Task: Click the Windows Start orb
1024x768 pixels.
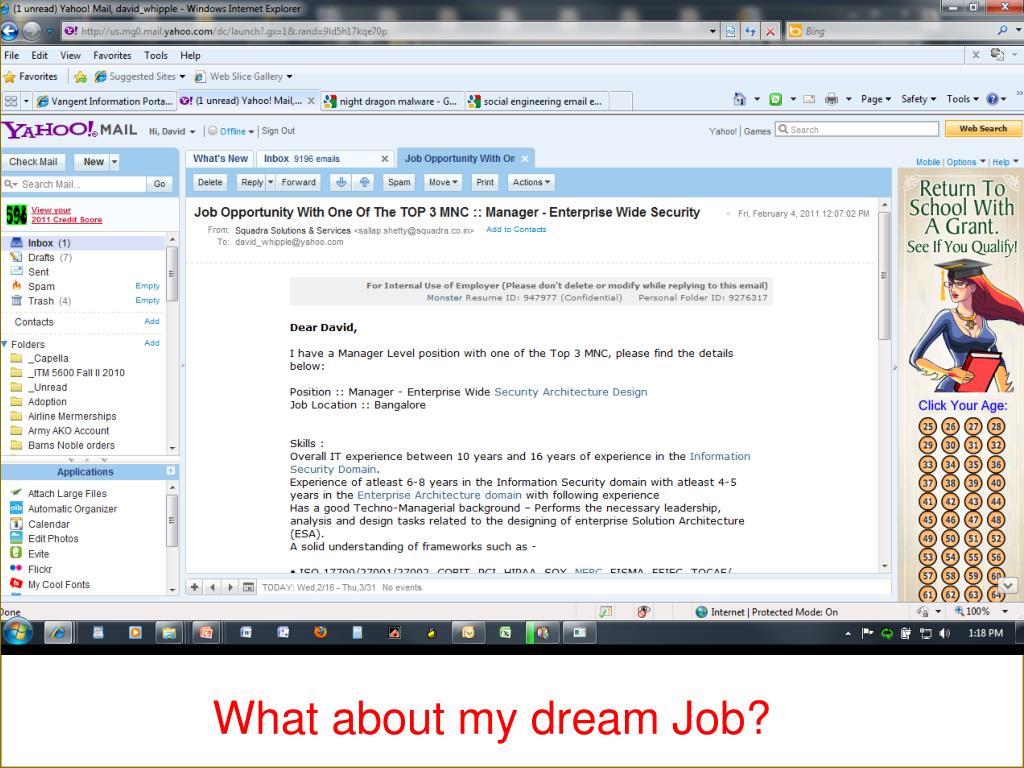Action: (18, 632)
